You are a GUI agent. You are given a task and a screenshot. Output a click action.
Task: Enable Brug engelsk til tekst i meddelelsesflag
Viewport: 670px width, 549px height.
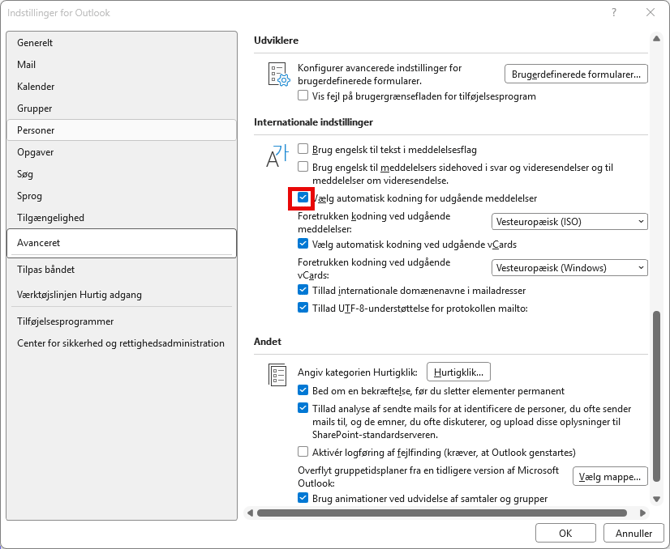coord(303,148)
